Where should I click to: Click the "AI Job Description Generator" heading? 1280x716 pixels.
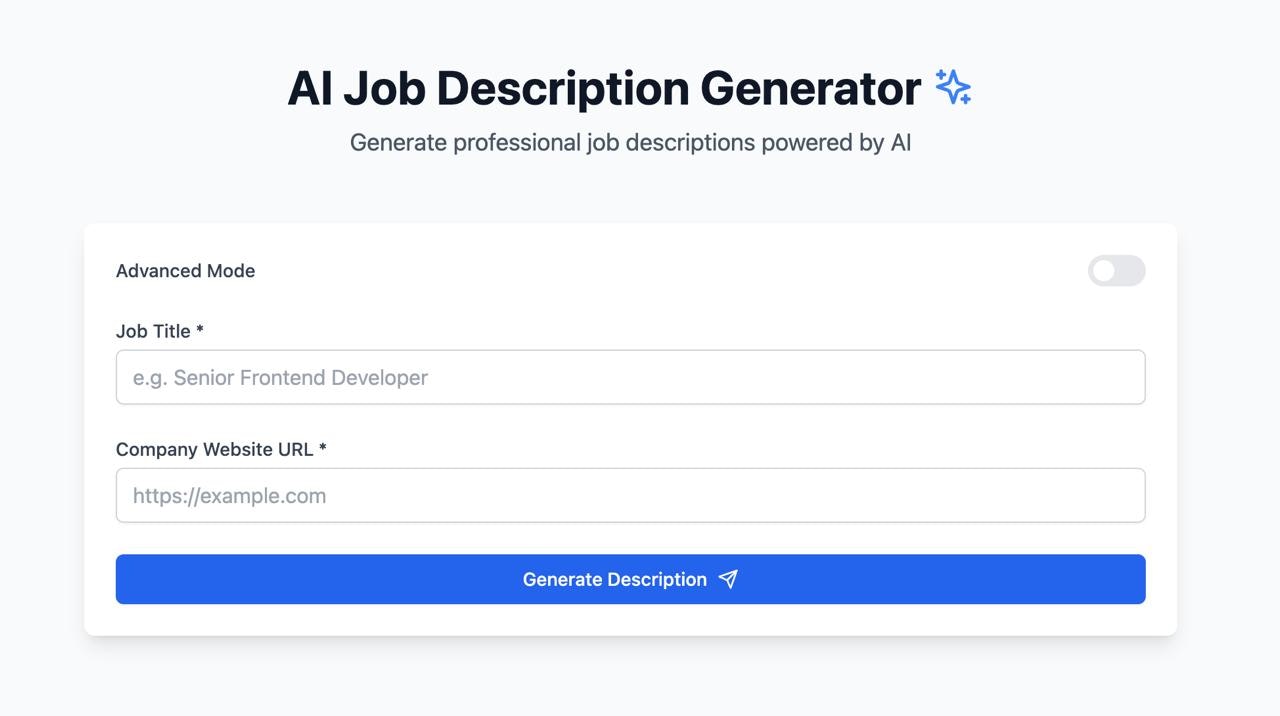click(603, 88)
